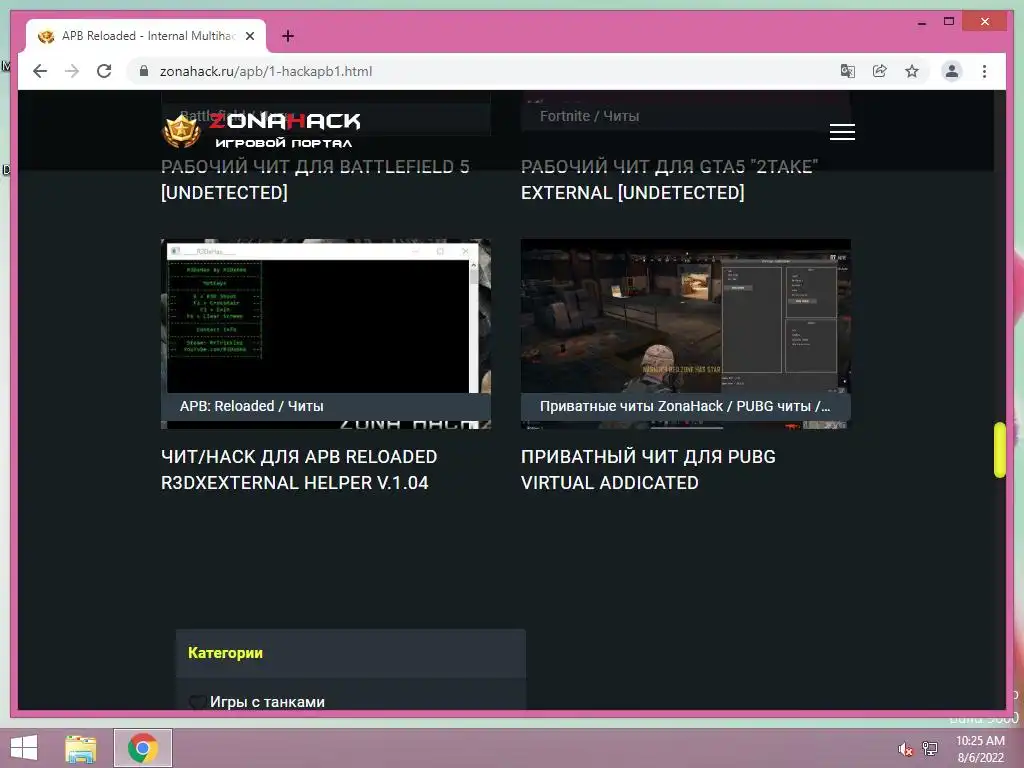Reload the page with refresh icon
Image resolution: width=1024 pixels, height=768 pixels.
coord(104,71)
